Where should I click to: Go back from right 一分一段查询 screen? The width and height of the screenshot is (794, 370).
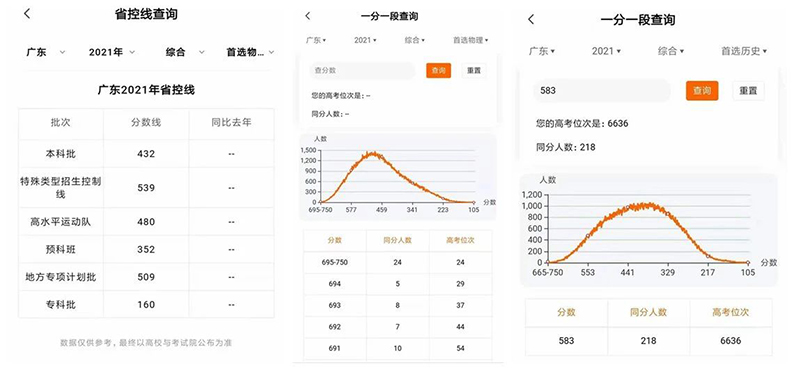tap(531, 20)
